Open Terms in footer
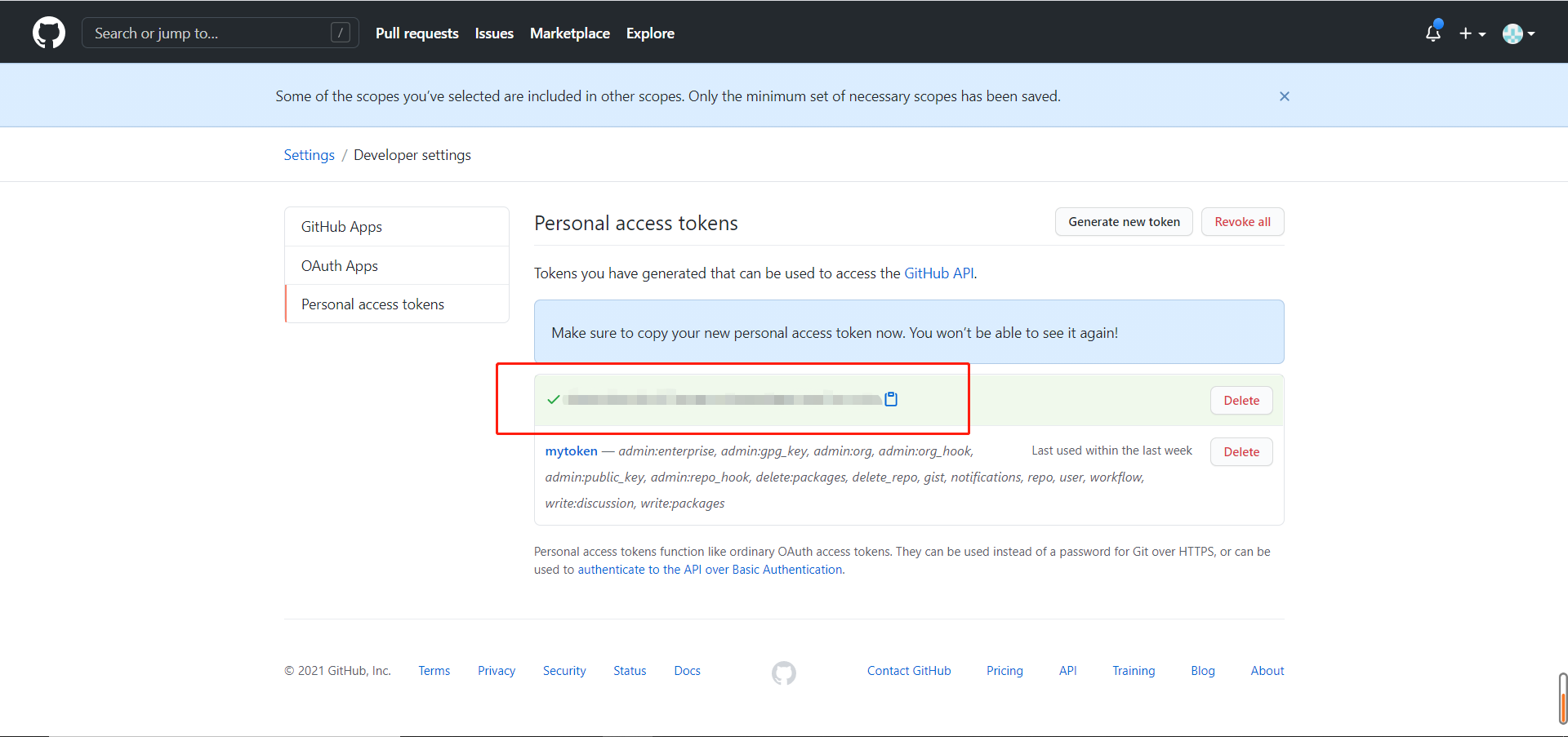Screen dimensions: 1568x737 pyautogui.click(x=434, y=671)
